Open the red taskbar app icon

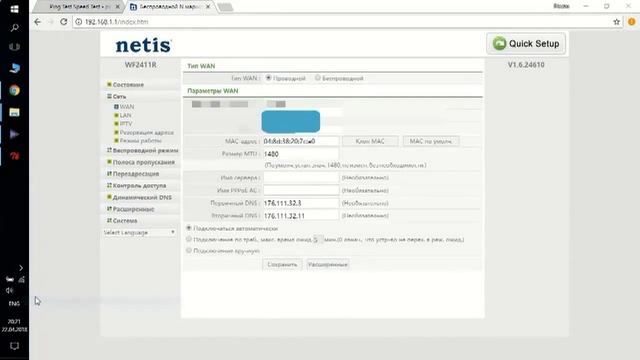(x=14, y=156)
